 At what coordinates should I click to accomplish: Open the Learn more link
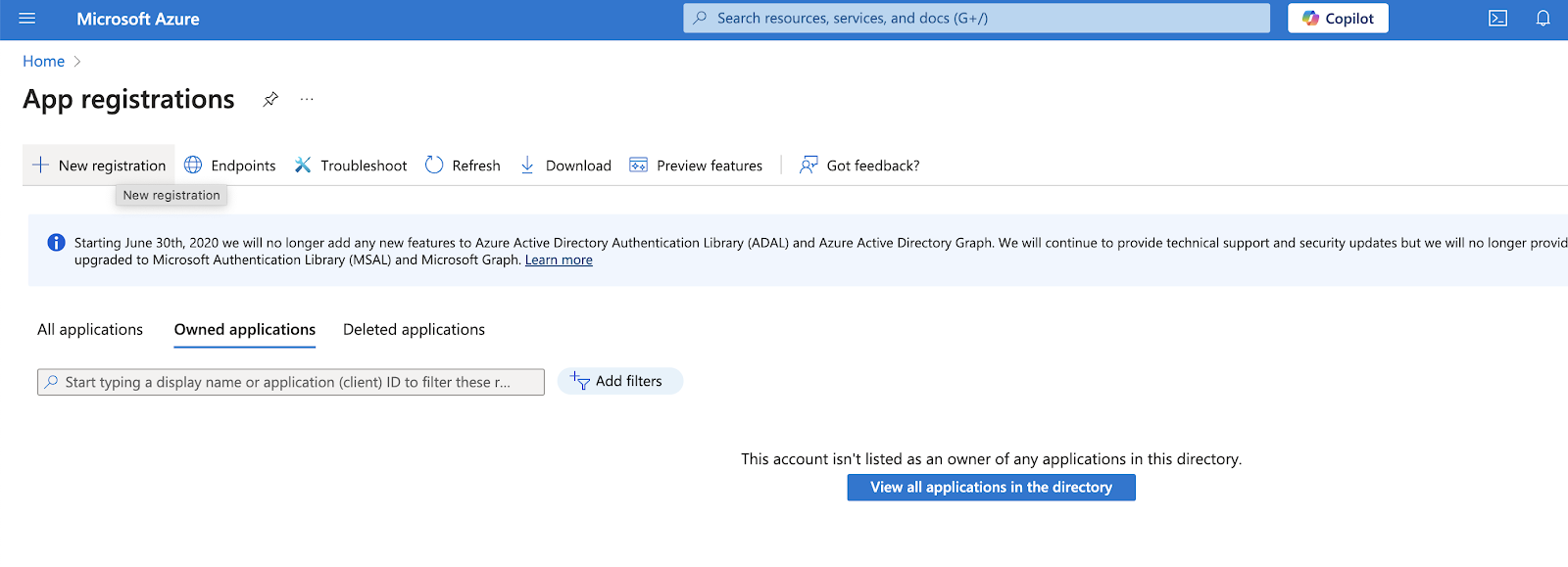pyautogui.click(x=559, y=260)
